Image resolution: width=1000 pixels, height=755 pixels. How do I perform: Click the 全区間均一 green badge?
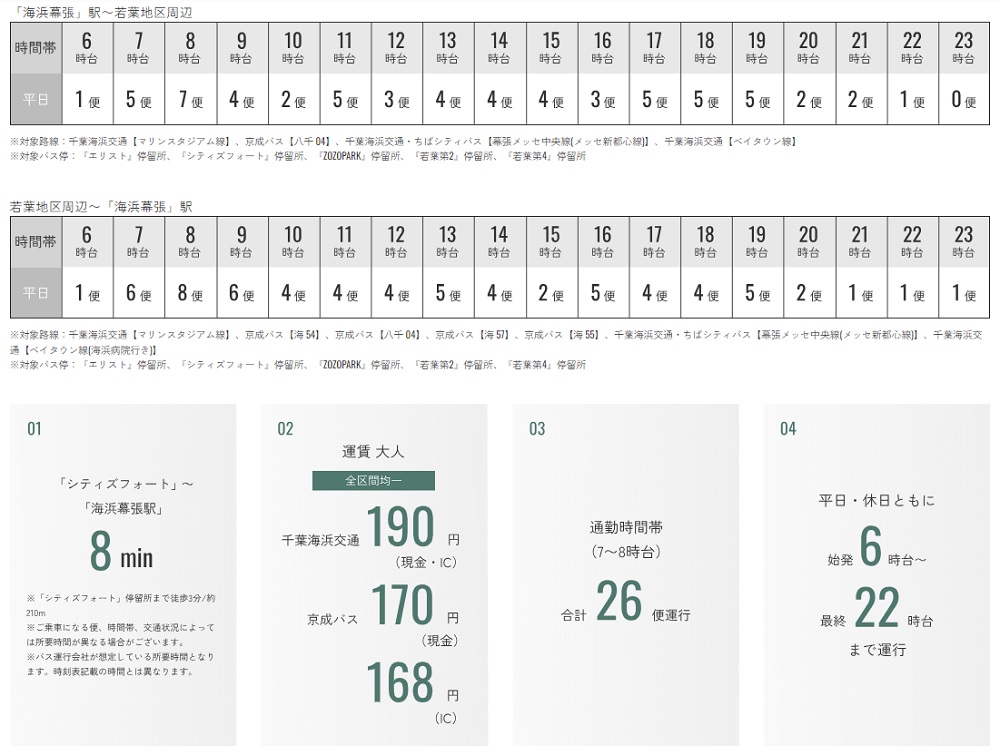(x=373, y=480)
